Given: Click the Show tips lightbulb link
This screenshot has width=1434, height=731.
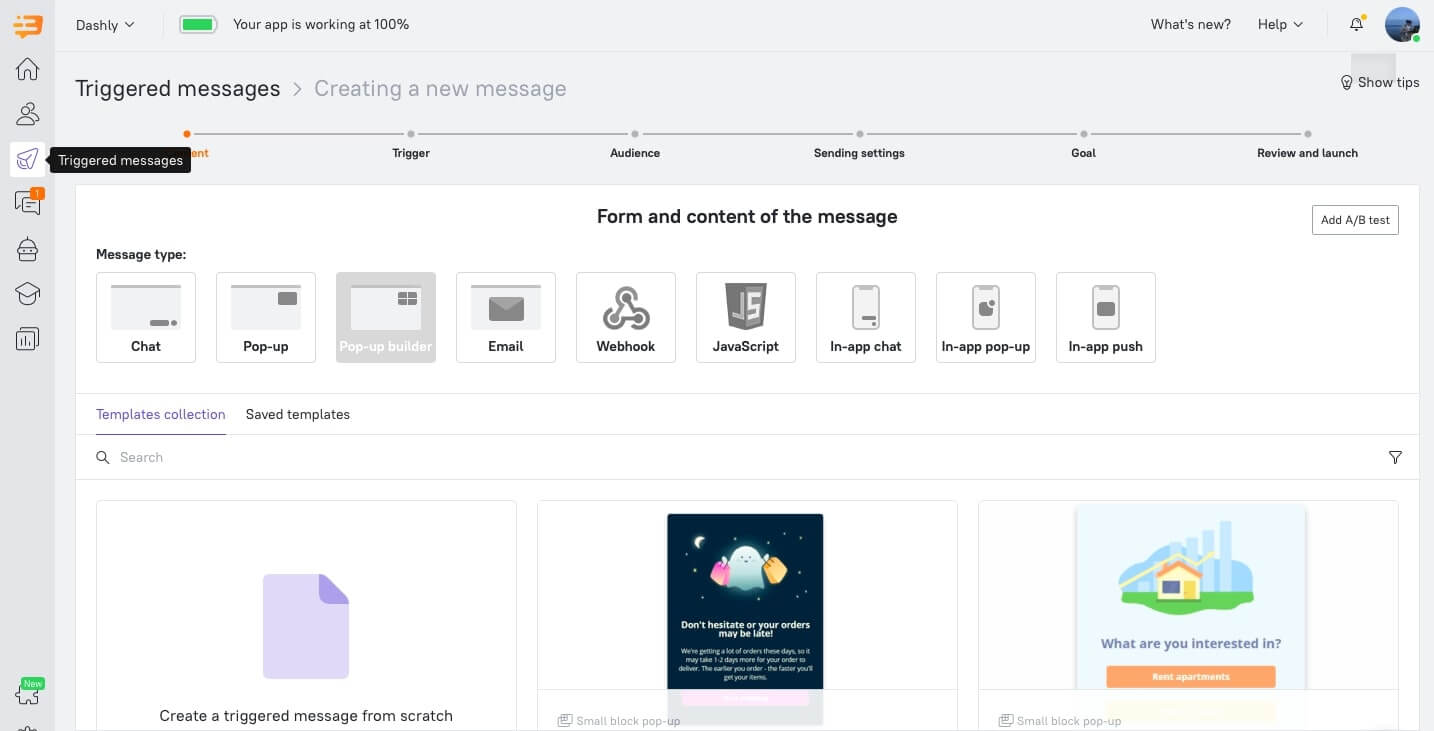Looking at the screenshot, I should coord(1380,82).
